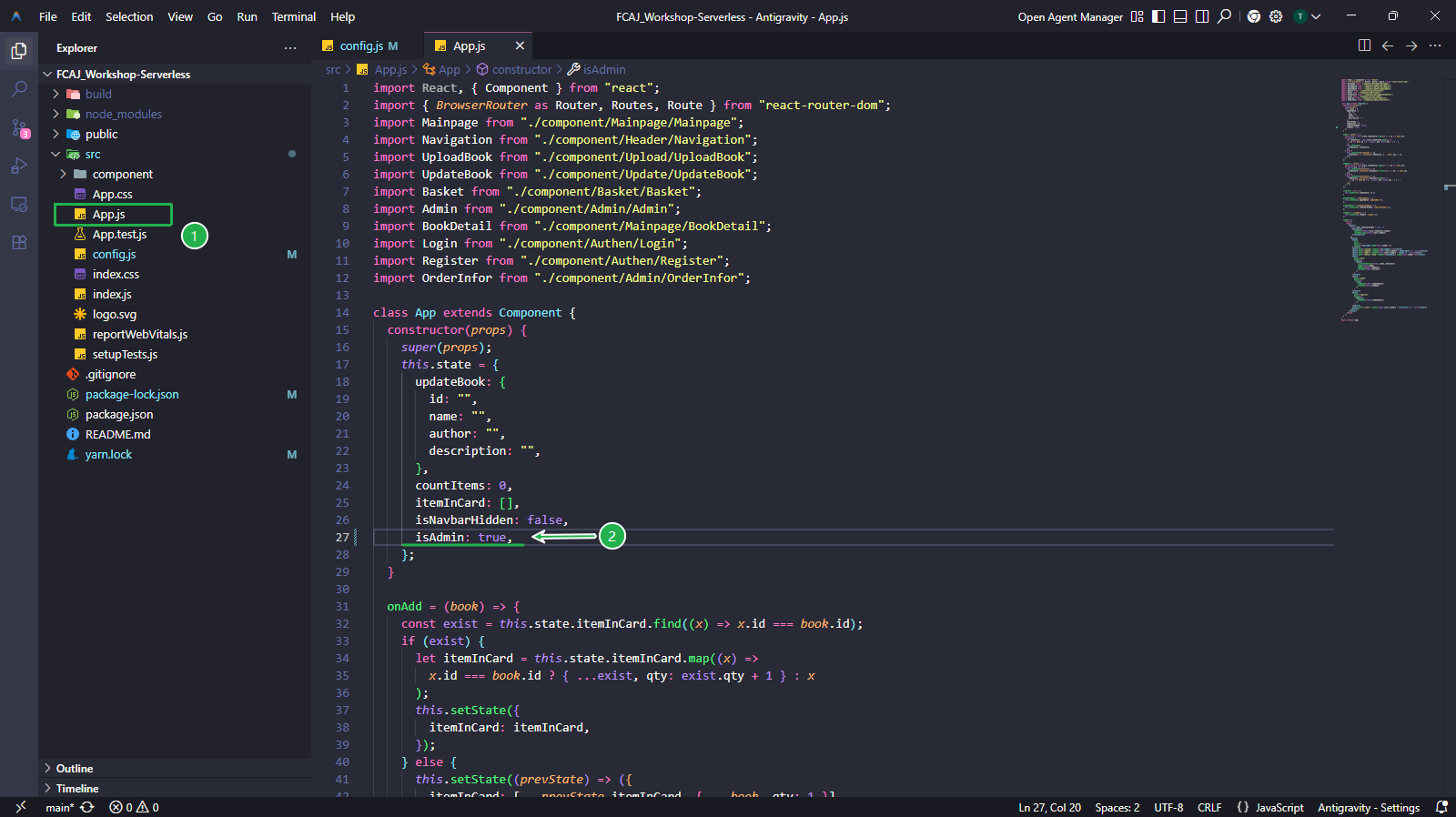1456x817 pixels.
Task: Open the Help menu
Action: [343, 16]
